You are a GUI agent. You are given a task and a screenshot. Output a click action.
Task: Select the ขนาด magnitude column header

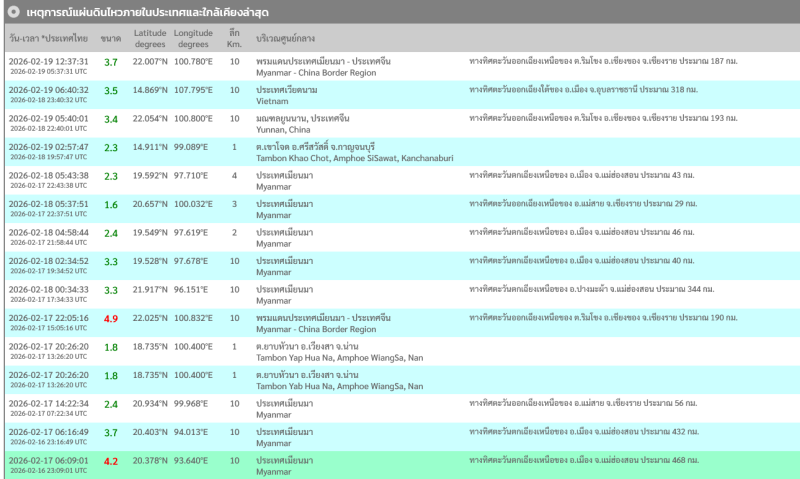(x=111, y=38)
